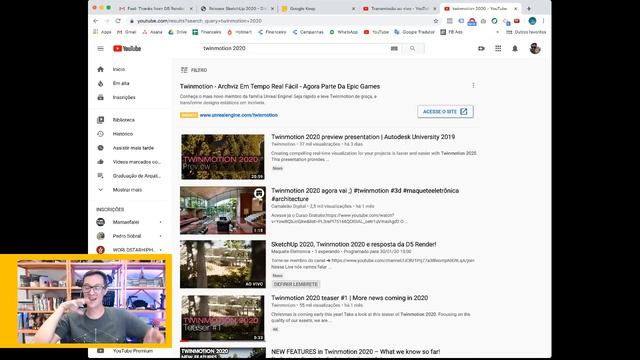Open ad options three-dot menu
Image resolution: width=640 pixels, height=360 pixels.
coord(473,85)
